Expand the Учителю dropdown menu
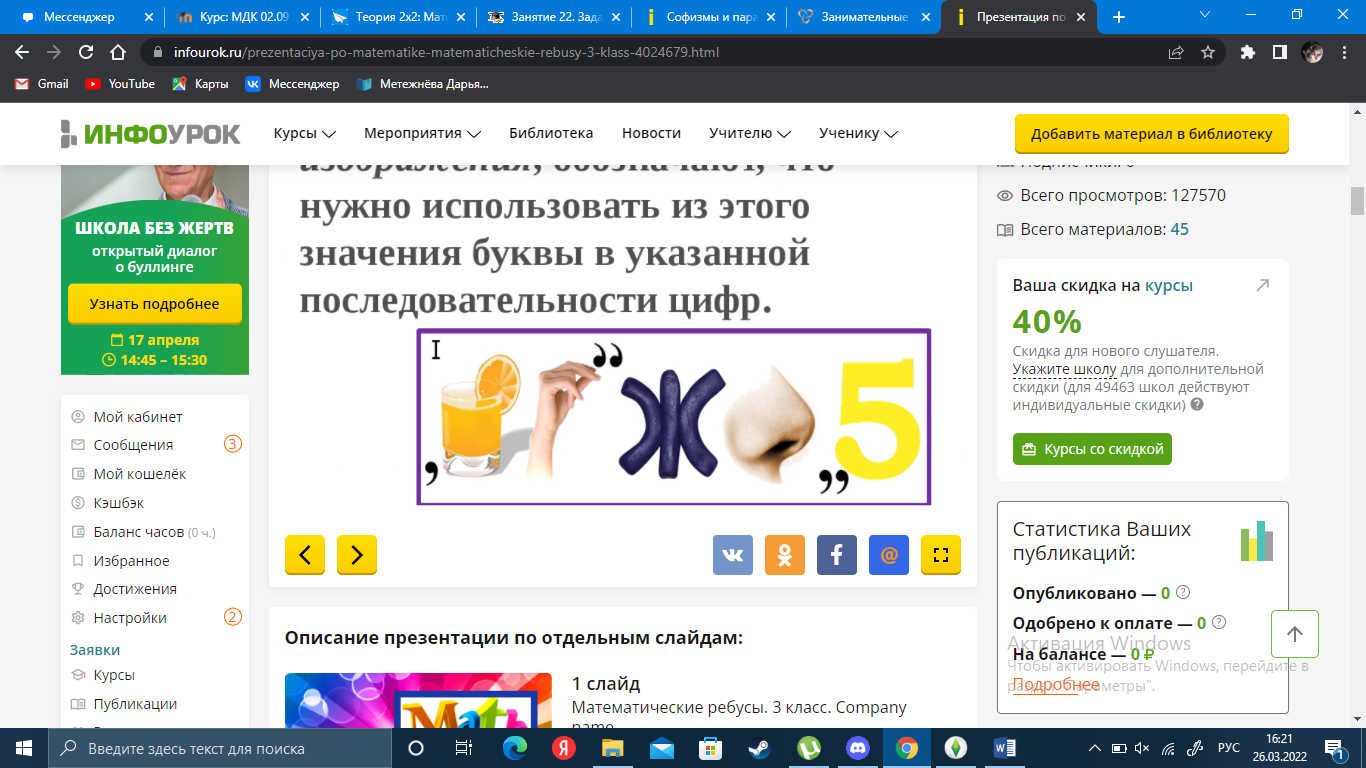 click(x=750, y=133)
